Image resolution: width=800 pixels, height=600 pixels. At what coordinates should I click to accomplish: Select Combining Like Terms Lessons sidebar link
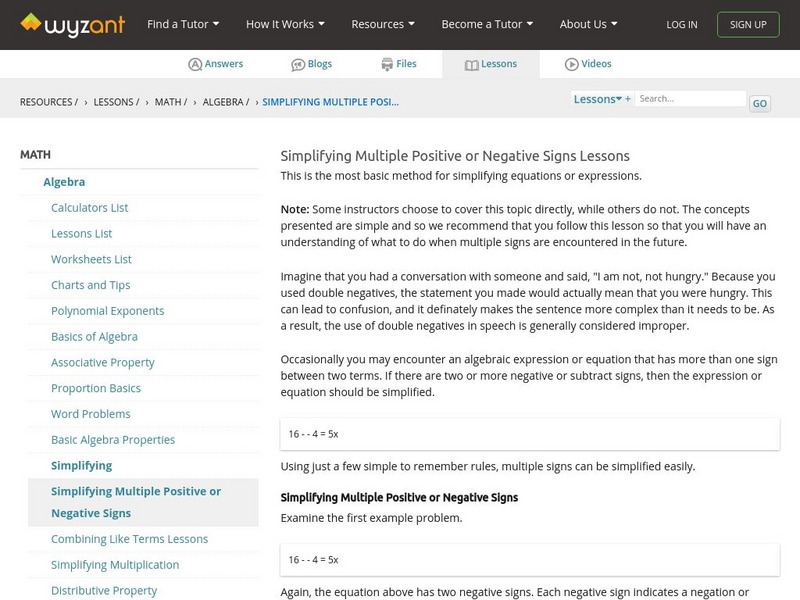point(130,539)
